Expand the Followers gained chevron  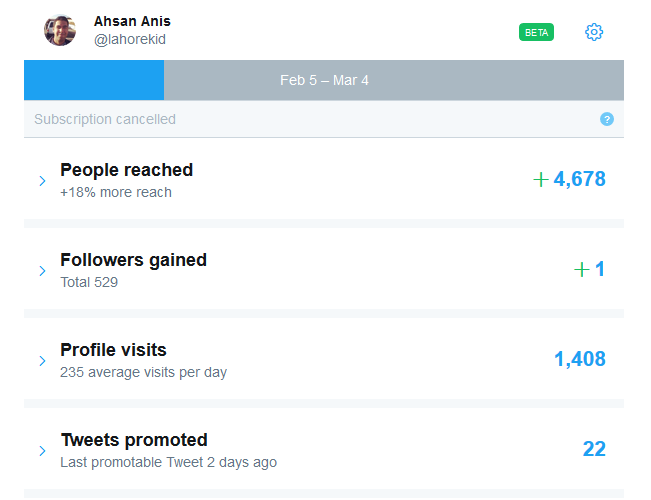[42, 271]
